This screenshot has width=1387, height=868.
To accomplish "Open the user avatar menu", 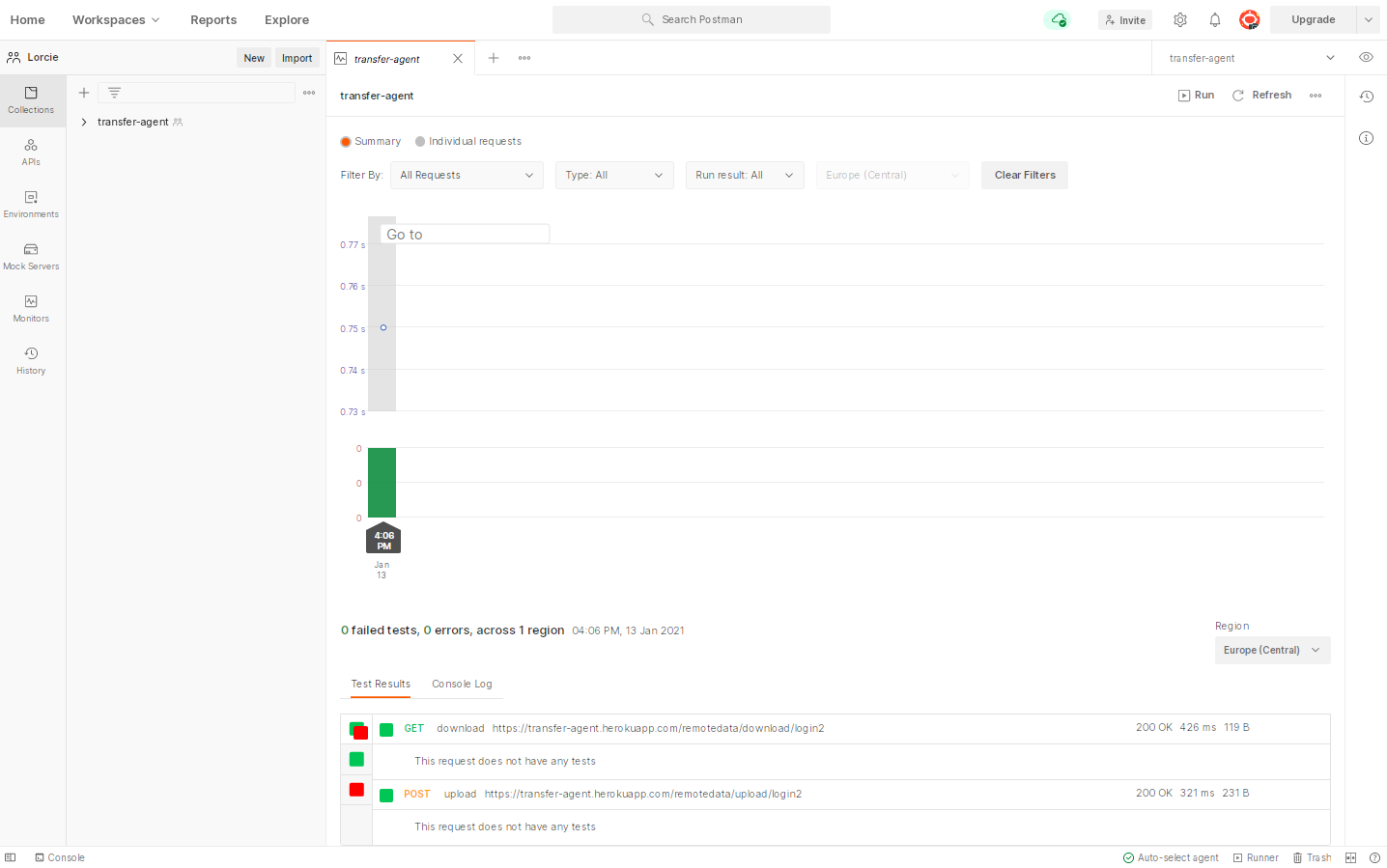I will pyautogui.click(x=1250, y=19).
